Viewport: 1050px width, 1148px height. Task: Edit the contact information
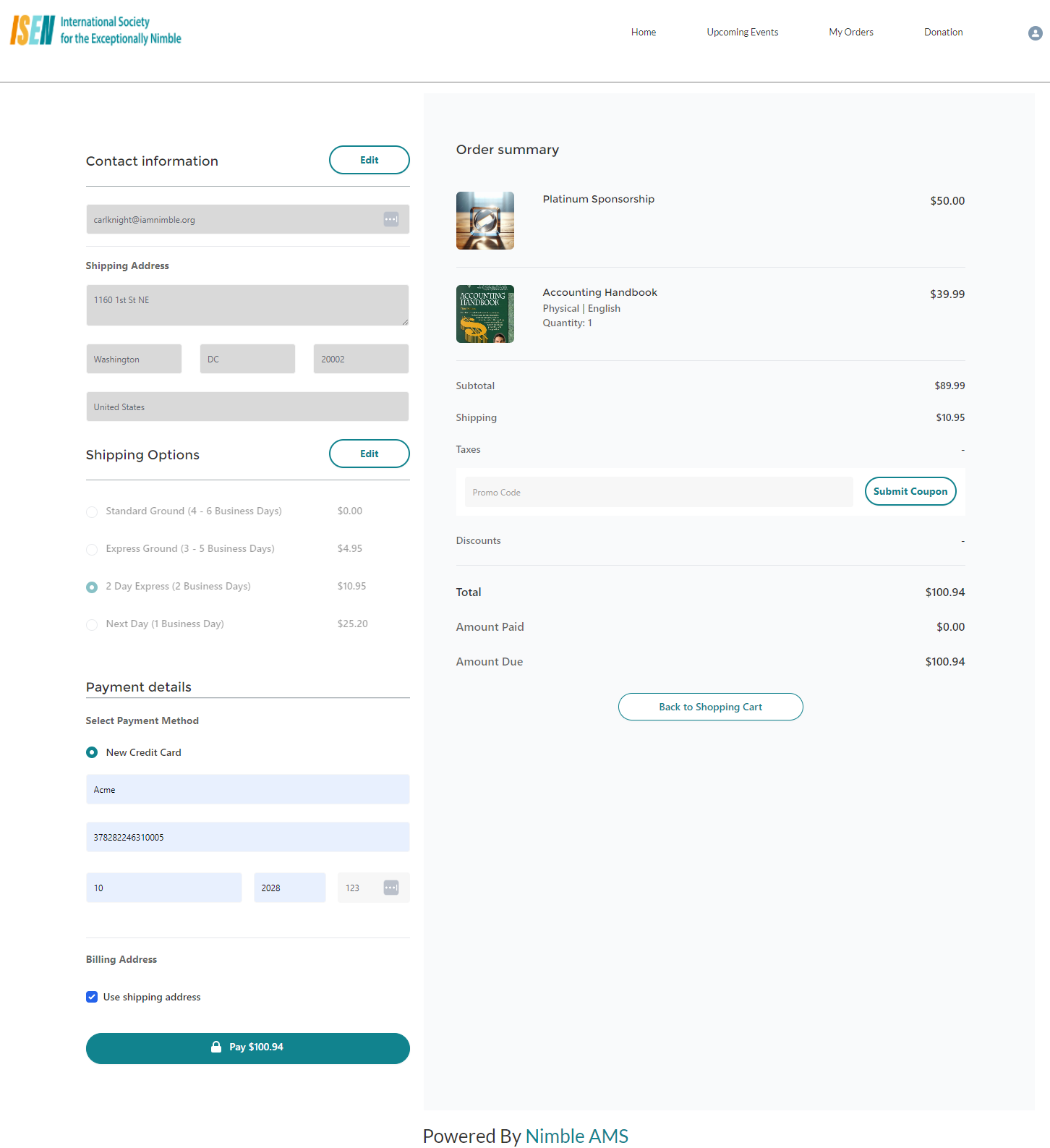(369, 160)
